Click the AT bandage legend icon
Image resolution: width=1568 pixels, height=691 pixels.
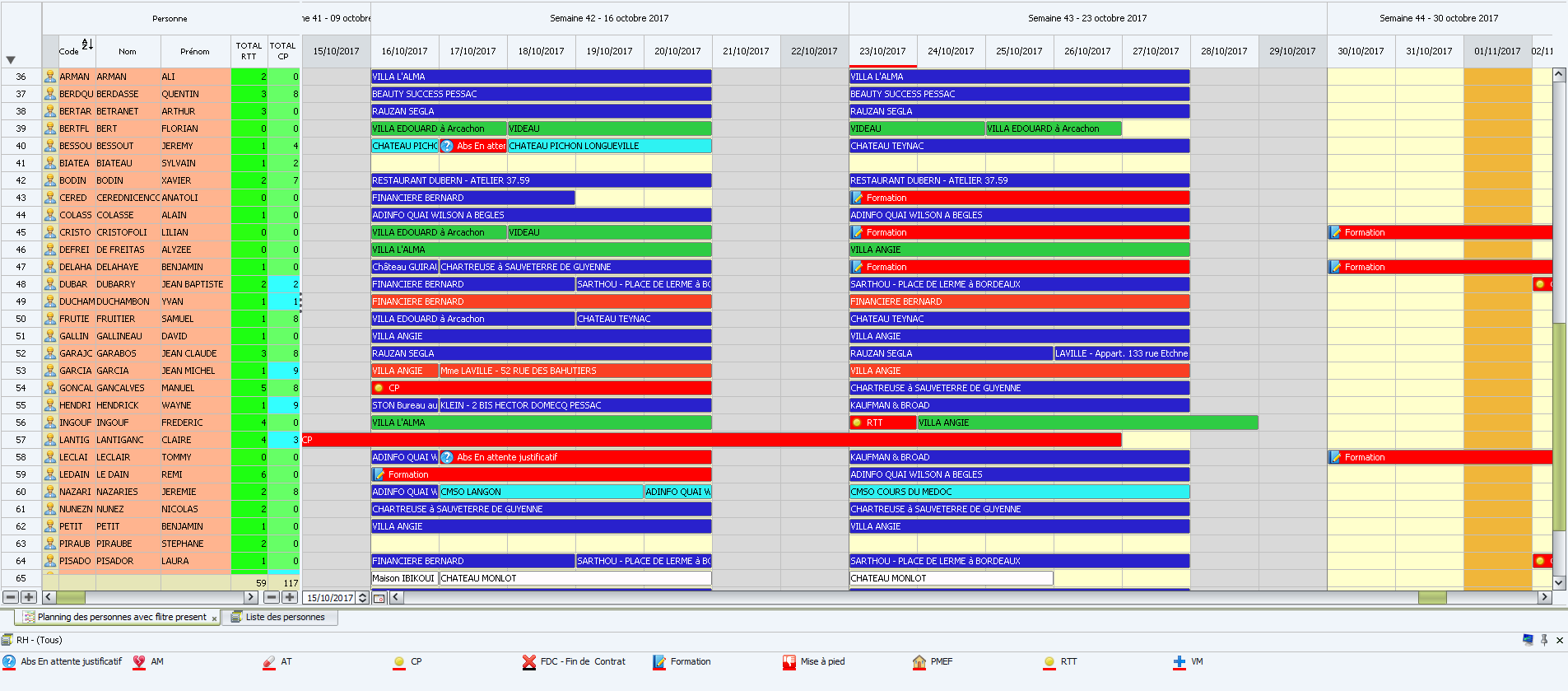(x=269, y=661)
